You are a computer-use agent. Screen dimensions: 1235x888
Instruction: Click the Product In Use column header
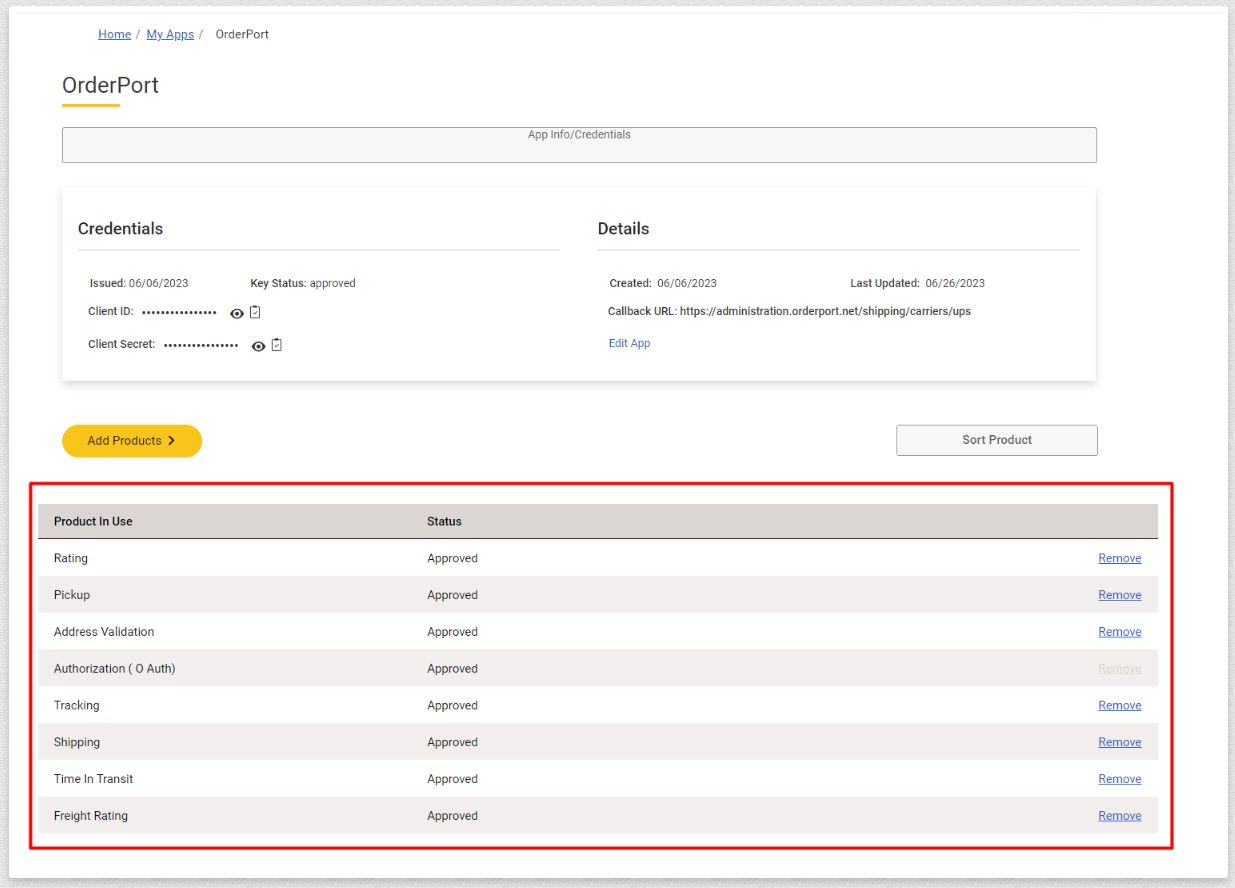93,521
